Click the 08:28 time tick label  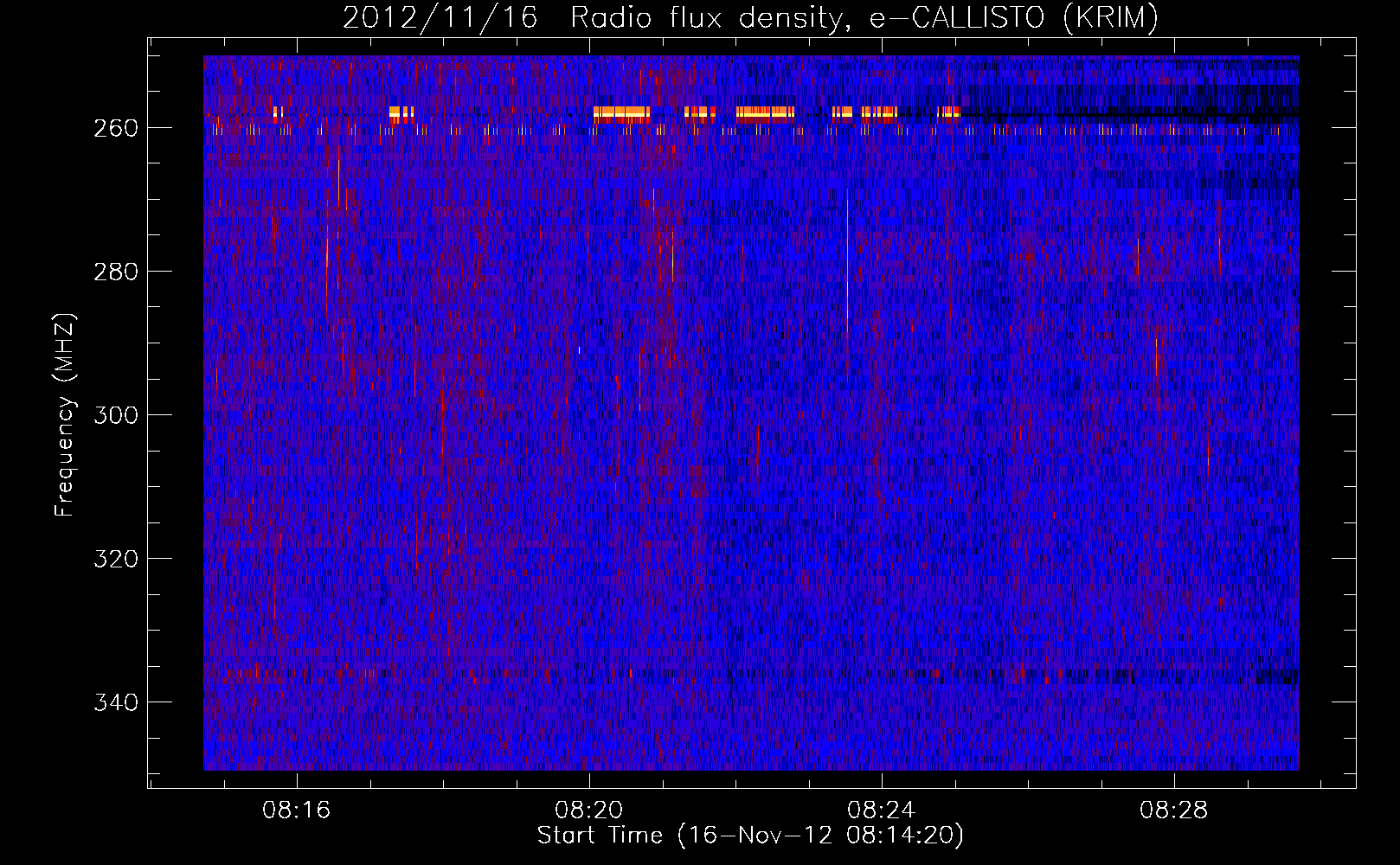coord(1173,811)
